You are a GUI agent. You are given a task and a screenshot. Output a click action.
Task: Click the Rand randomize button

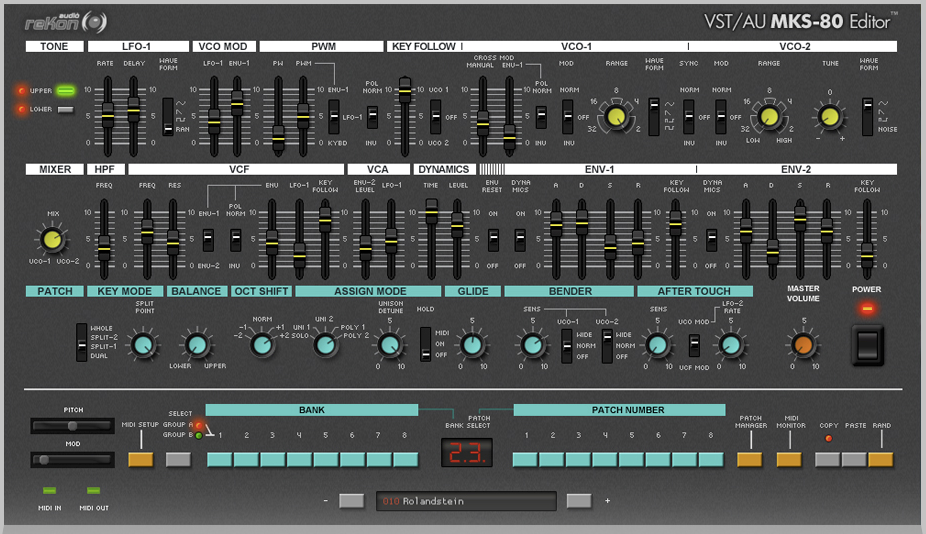[x=881, y=460]
